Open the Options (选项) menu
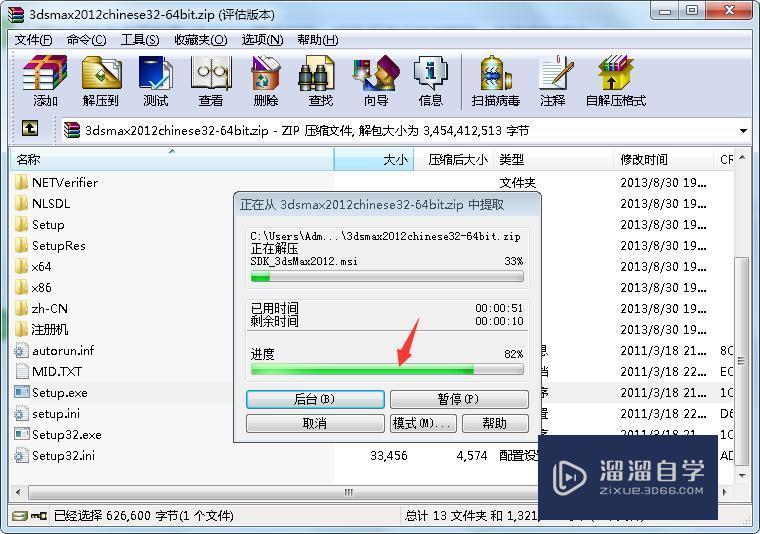 pos(262,40)
